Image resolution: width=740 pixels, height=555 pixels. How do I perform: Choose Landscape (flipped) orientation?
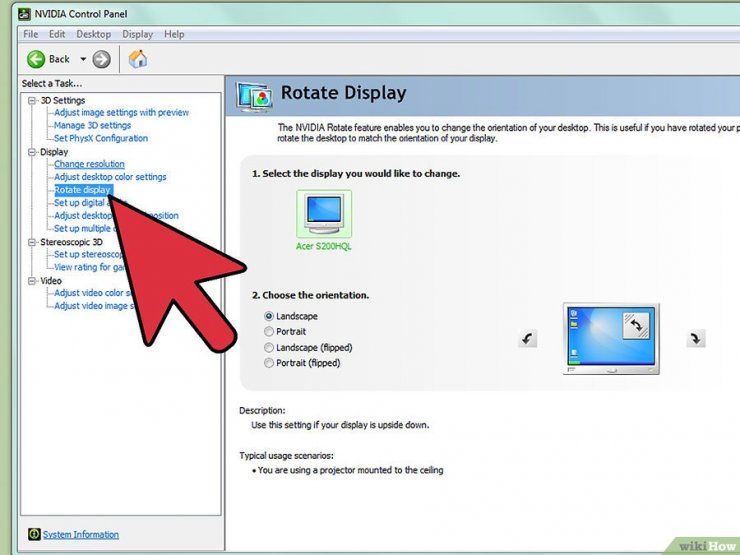tap(269, 347)
